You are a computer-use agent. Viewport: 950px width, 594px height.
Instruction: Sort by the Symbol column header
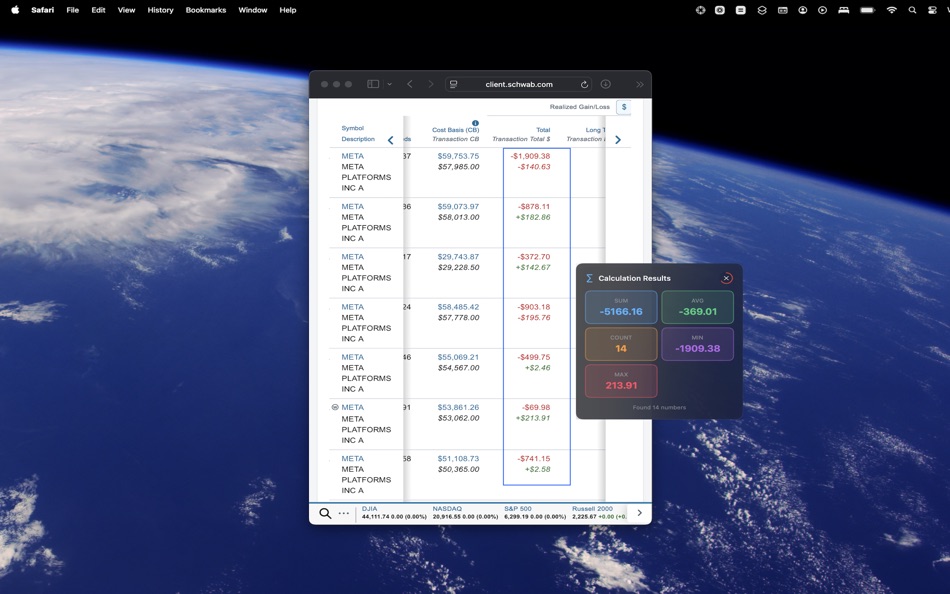pos(353,128)
